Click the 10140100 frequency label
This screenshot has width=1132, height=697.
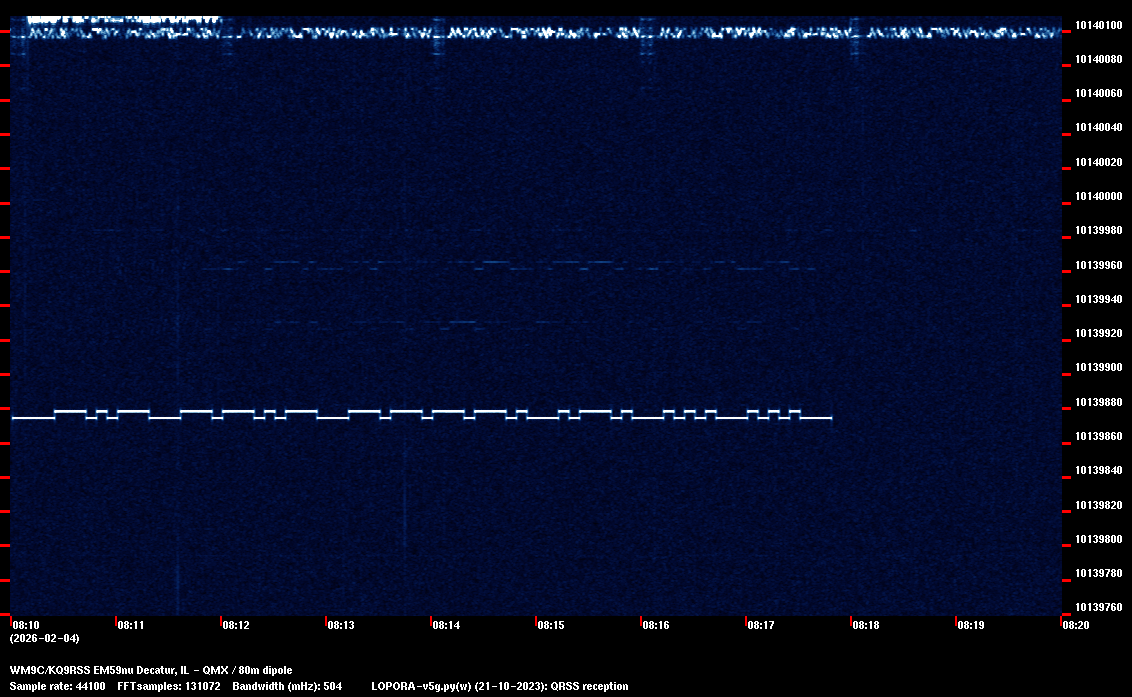point(1097,25)
